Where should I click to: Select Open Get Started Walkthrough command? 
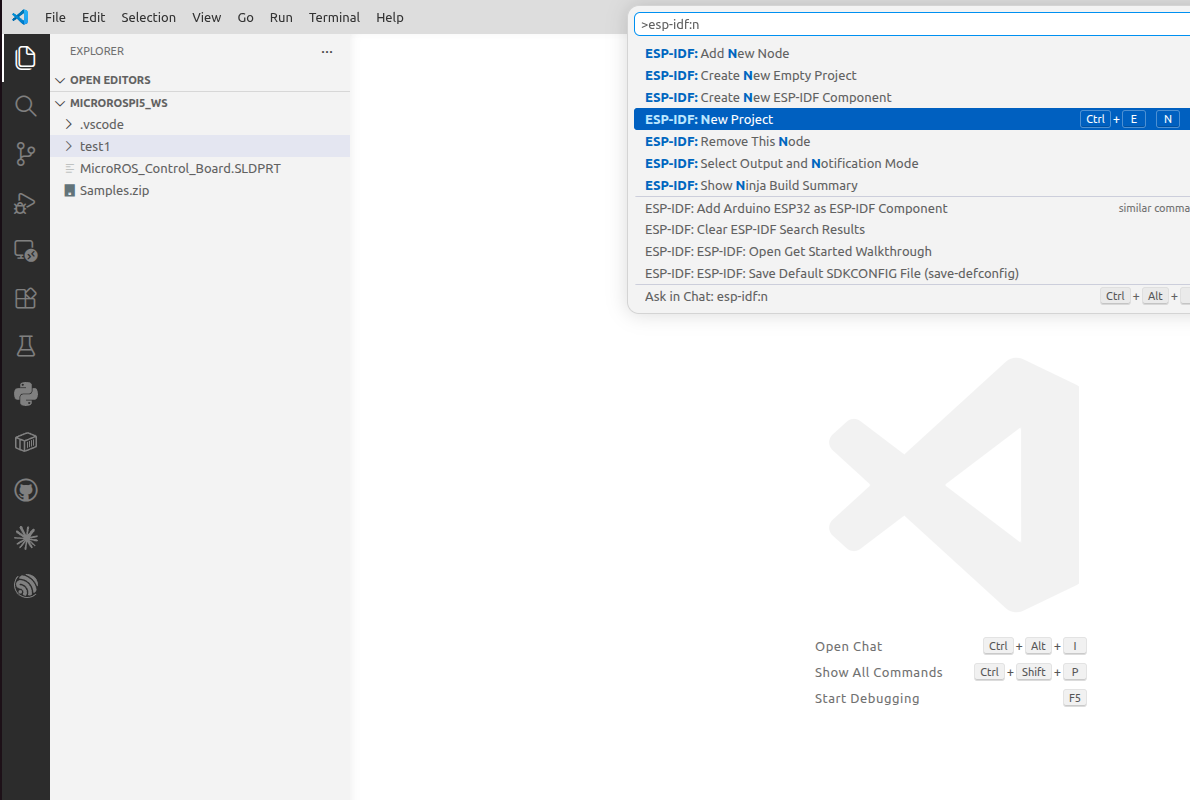click(x=911, y=251)
